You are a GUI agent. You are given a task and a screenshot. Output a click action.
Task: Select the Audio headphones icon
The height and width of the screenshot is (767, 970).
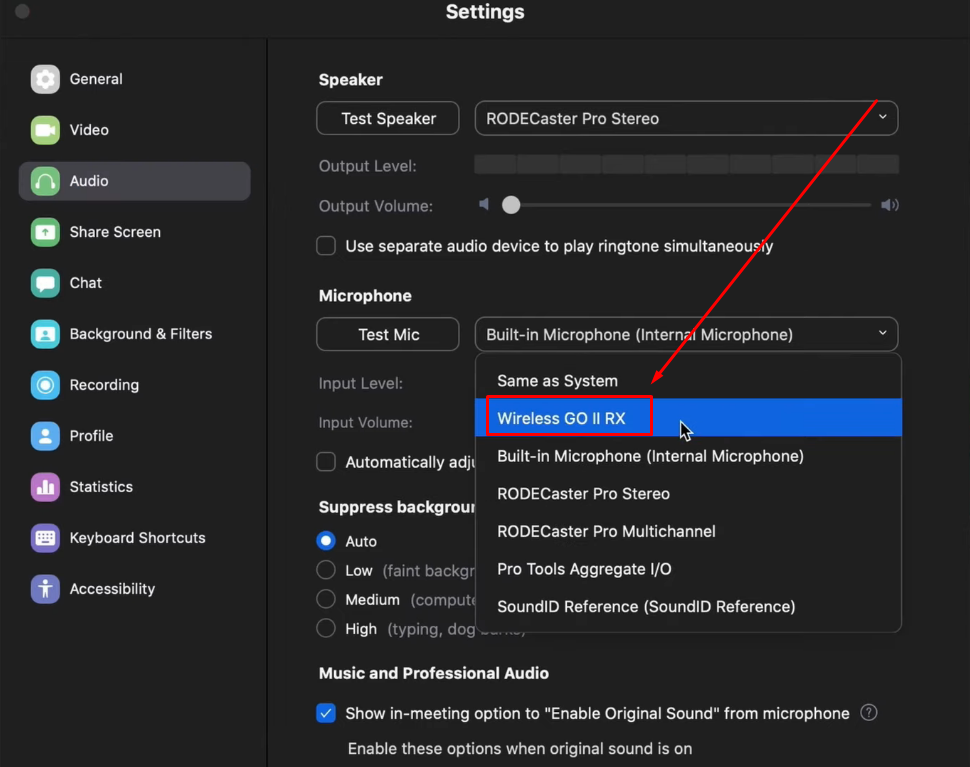click(x=45, y=181)
